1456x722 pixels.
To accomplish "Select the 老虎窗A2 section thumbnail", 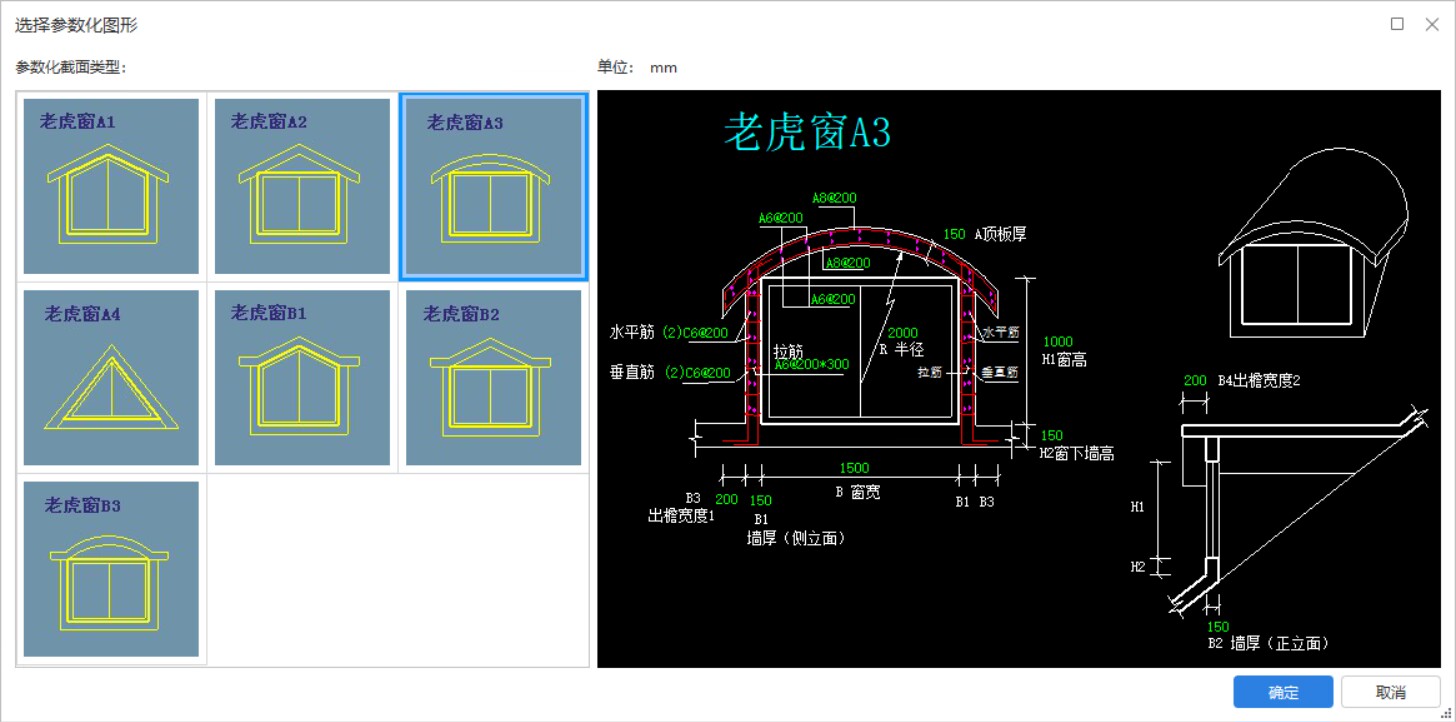I will [302, 186].
